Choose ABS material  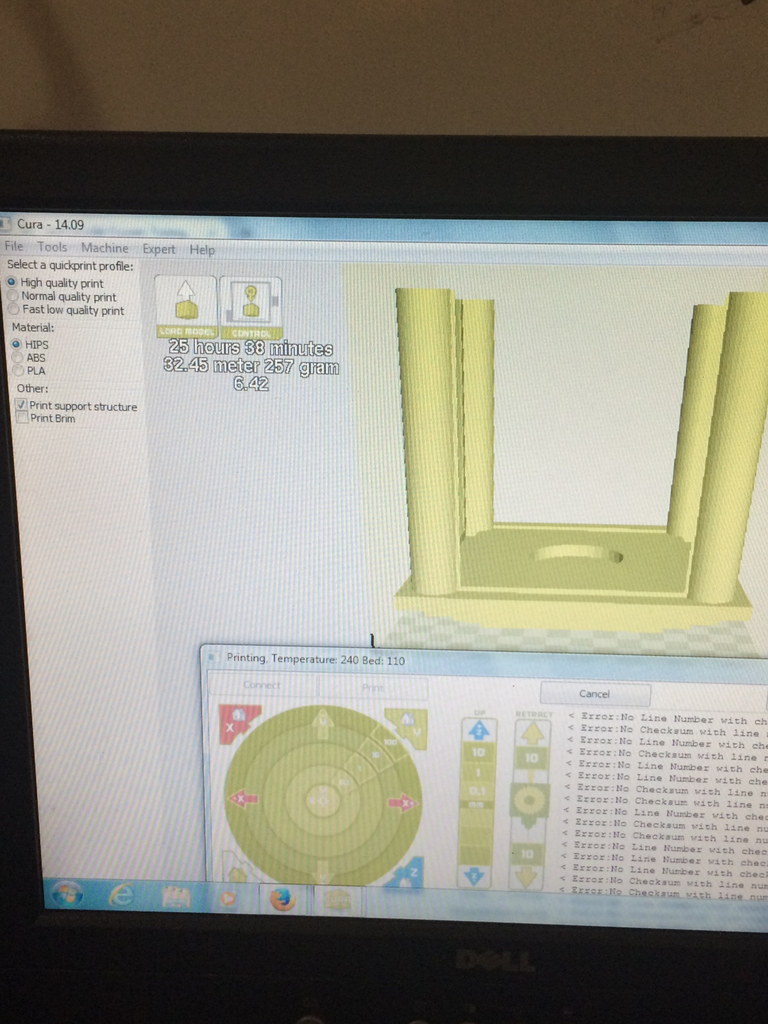coord(29,357)
